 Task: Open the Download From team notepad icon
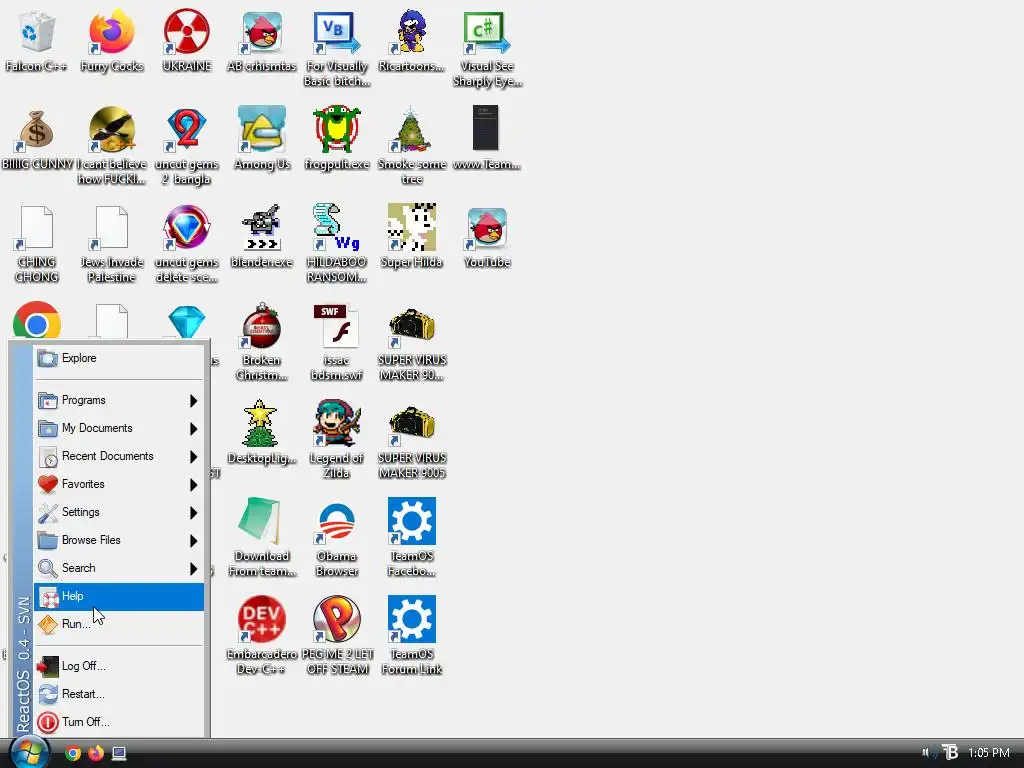(x=261, y=521)
